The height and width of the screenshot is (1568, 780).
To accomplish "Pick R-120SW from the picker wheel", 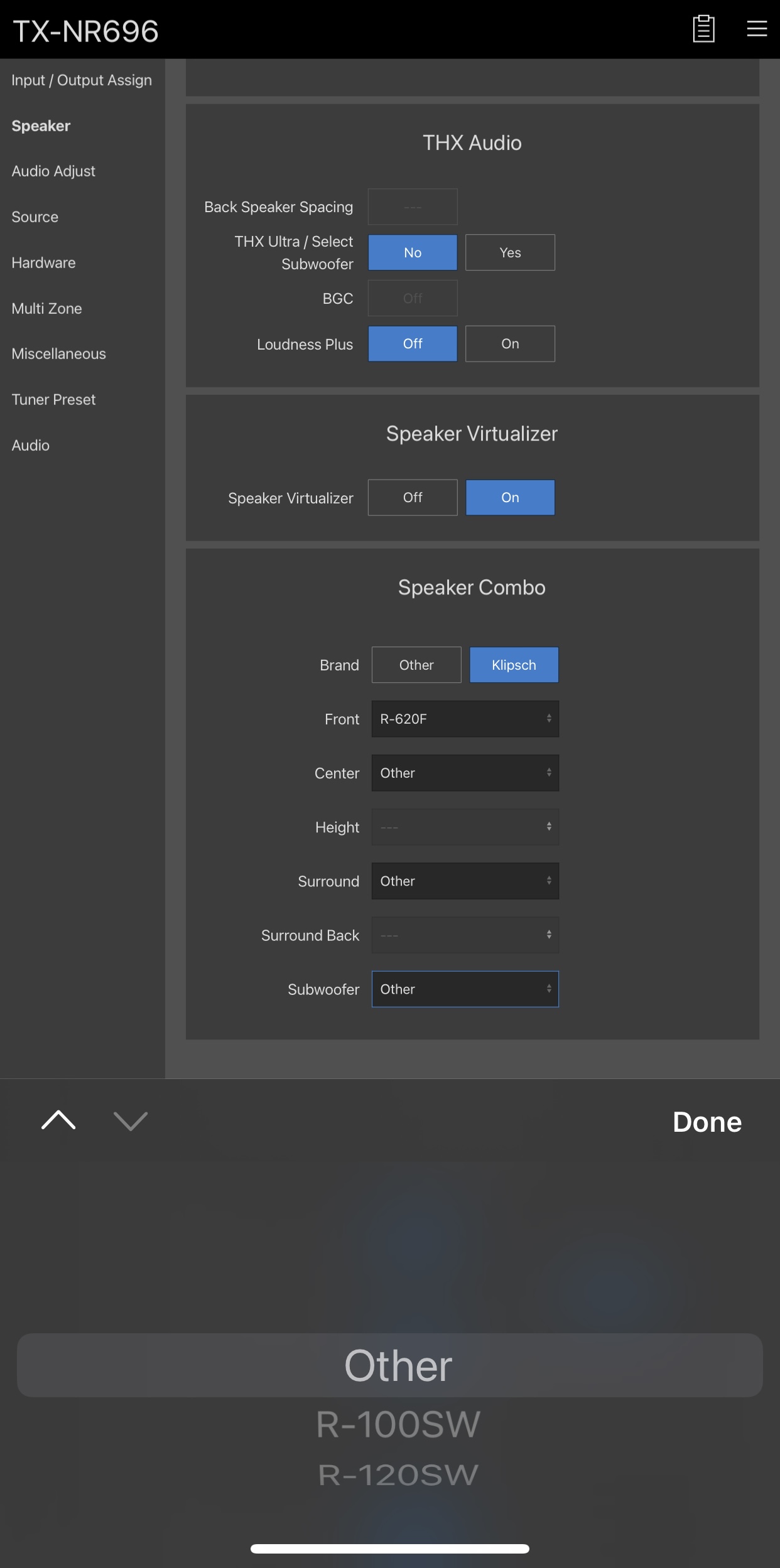I will (x=398, y=1475).
